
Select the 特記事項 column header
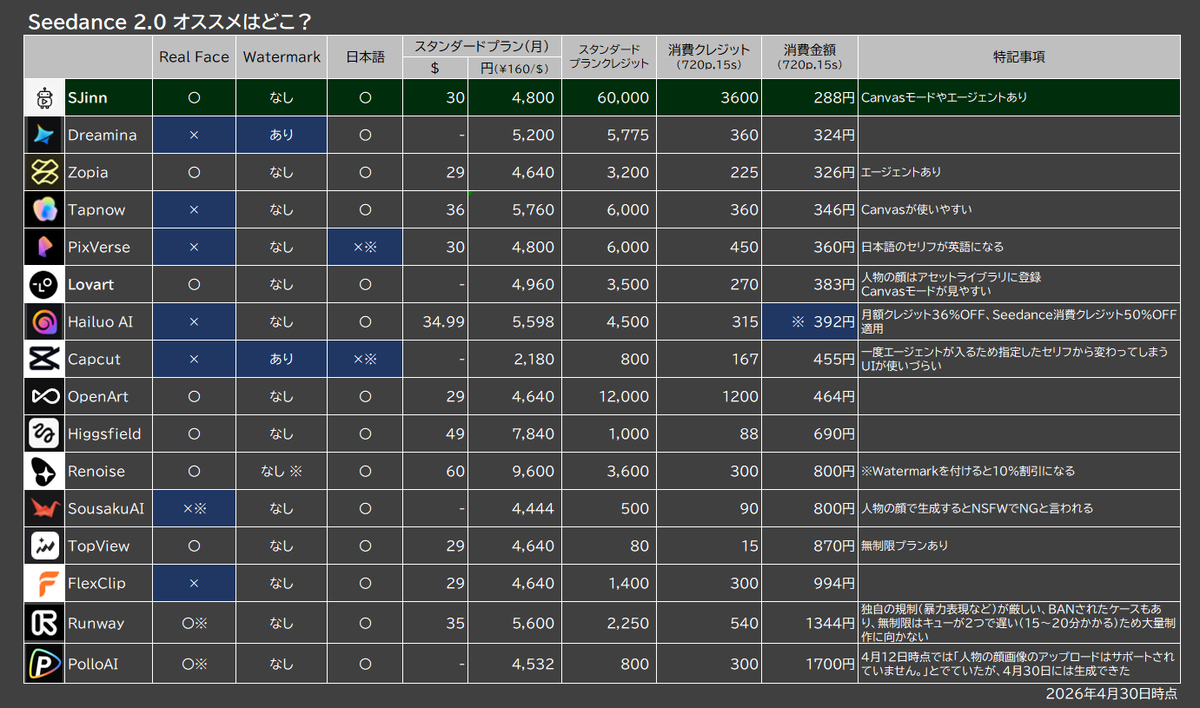coord(1019,57)
